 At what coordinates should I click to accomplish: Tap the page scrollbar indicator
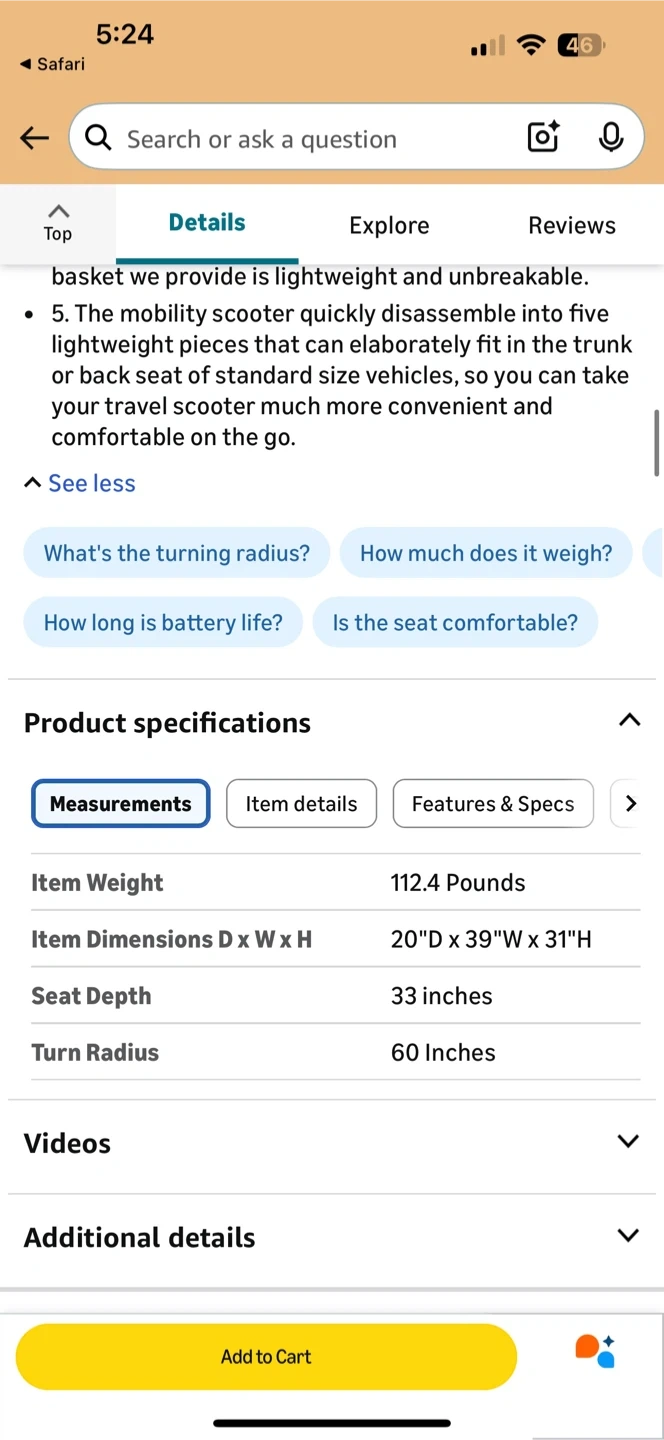point(656,443)
